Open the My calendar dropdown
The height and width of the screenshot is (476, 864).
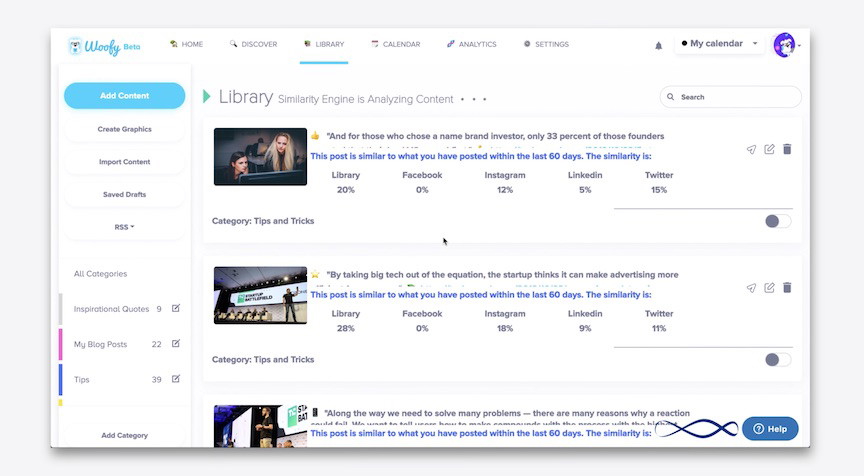click(x=719, y=44)
